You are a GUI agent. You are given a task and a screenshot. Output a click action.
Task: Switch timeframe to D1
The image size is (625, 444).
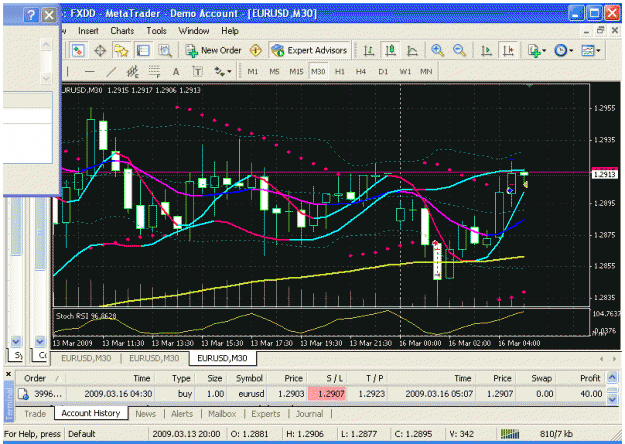tap(383, 72)
